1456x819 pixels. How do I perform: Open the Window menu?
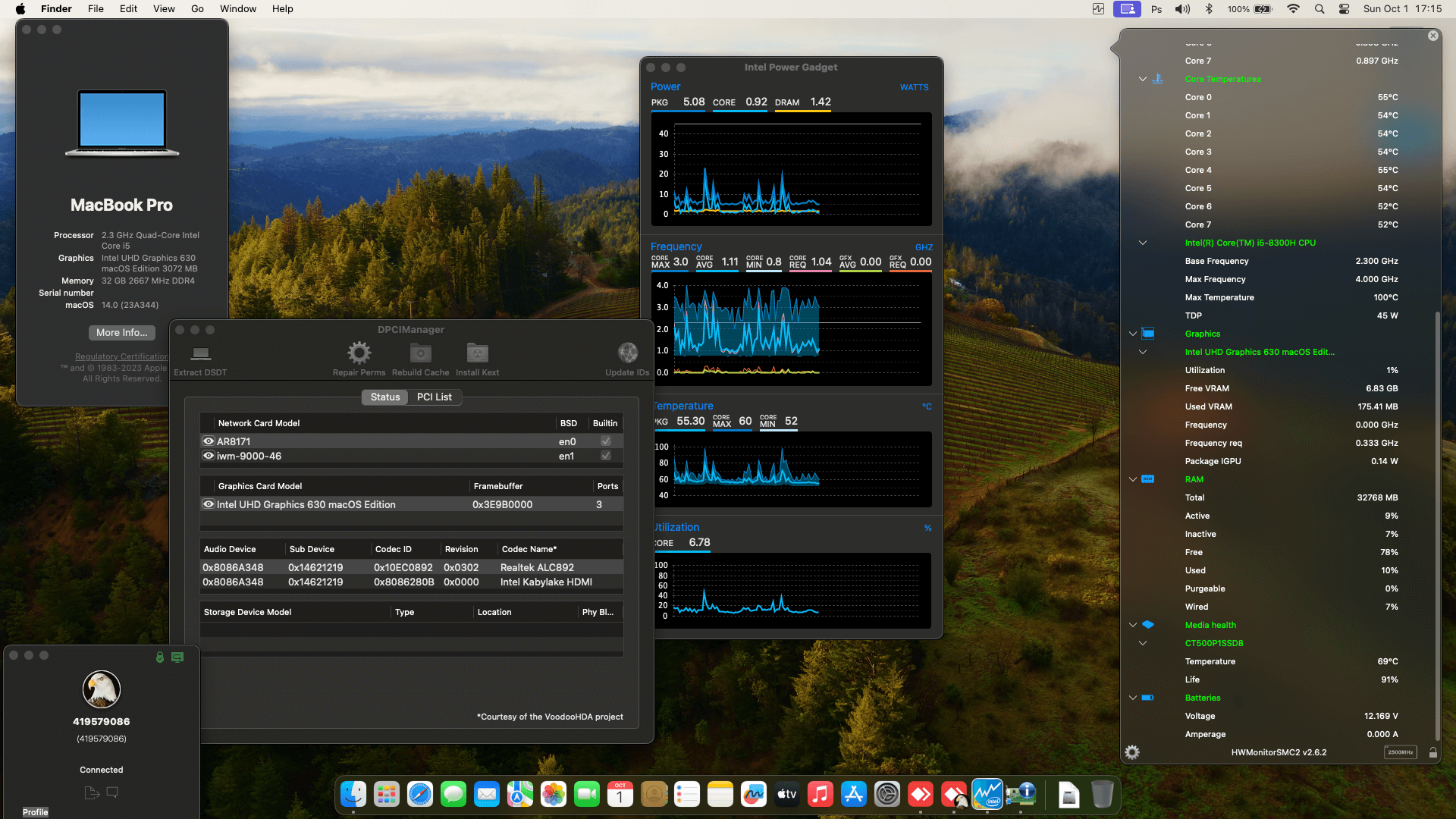pos(238,9)
